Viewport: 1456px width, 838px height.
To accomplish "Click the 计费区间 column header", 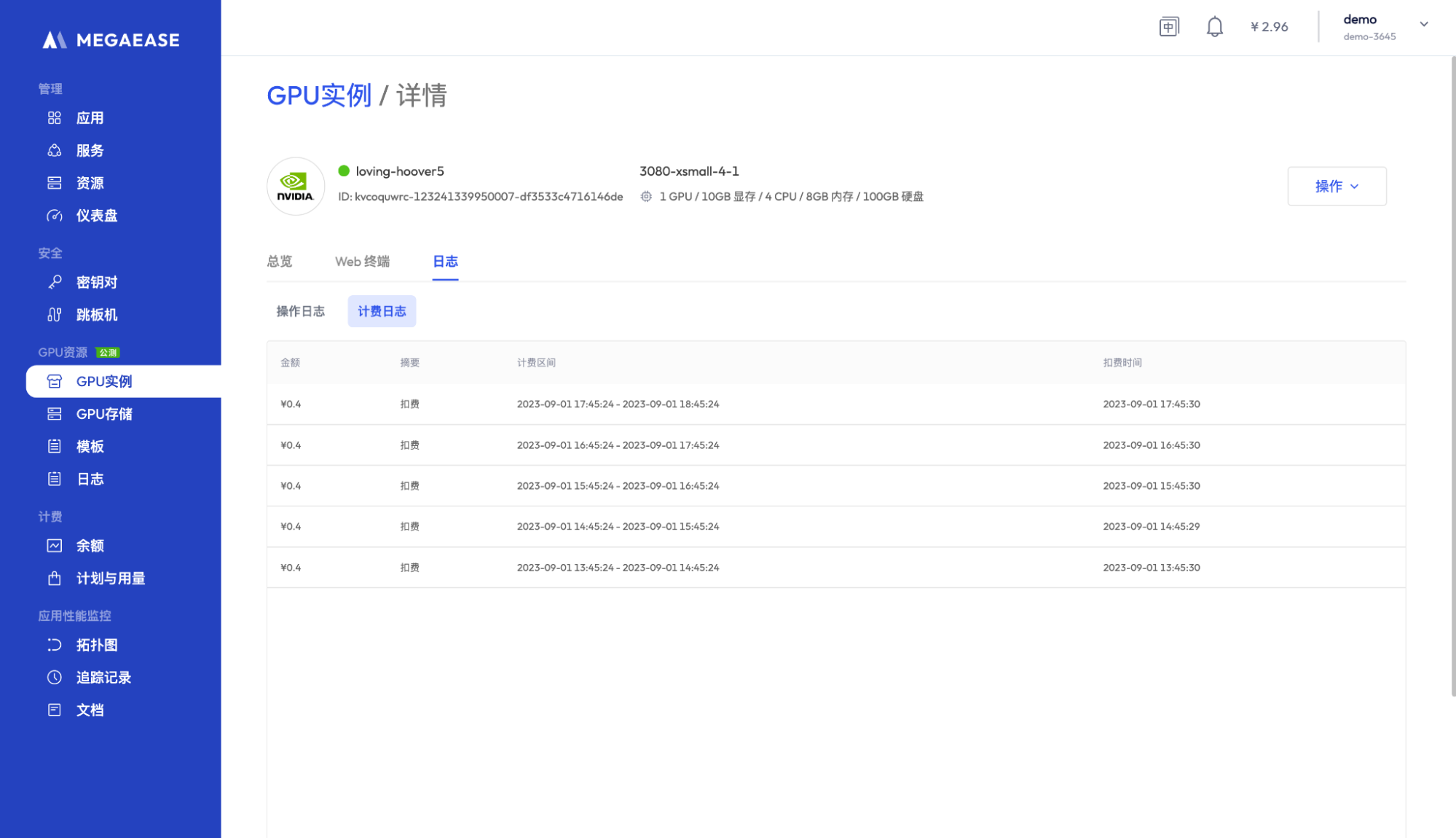I will [x=537, y=362].
